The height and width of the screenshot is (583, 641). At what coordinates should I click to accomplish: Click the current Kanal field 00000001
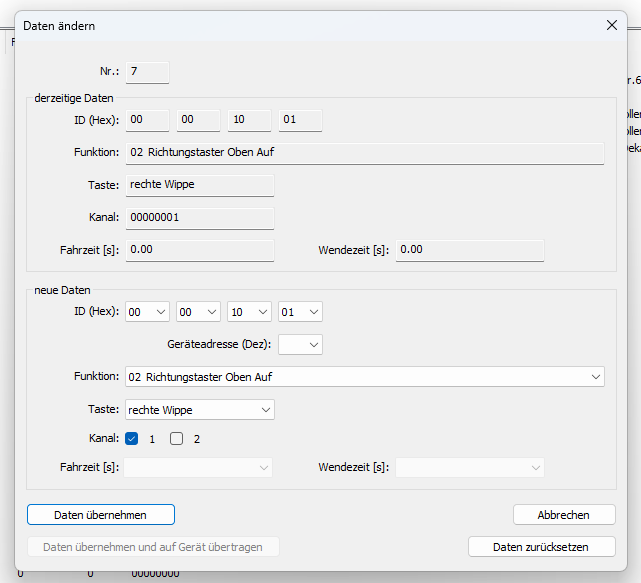(x=199, y=217)
